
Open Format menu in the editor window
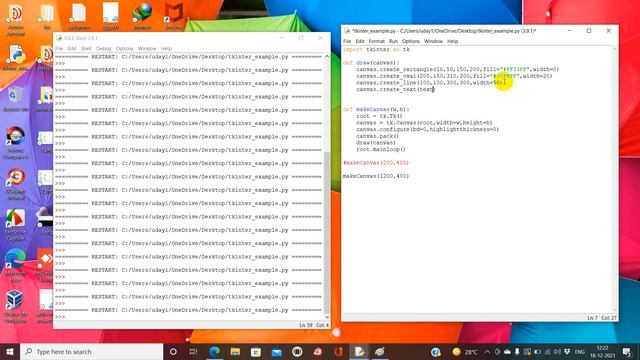[376, 41]
